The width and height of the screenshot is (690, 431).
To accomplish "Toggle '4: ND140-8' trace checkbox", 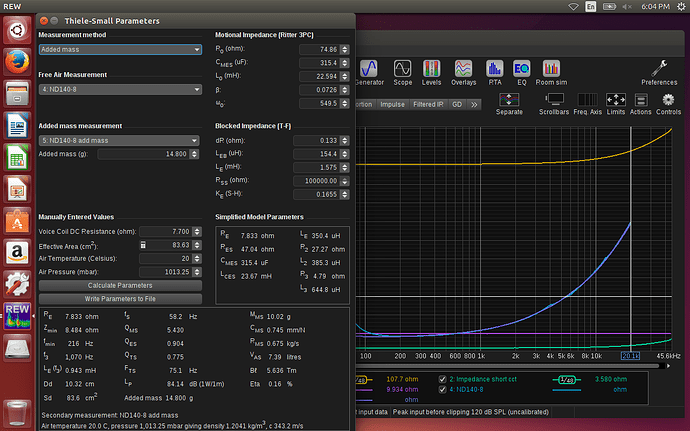I will [x=442, y=390].
